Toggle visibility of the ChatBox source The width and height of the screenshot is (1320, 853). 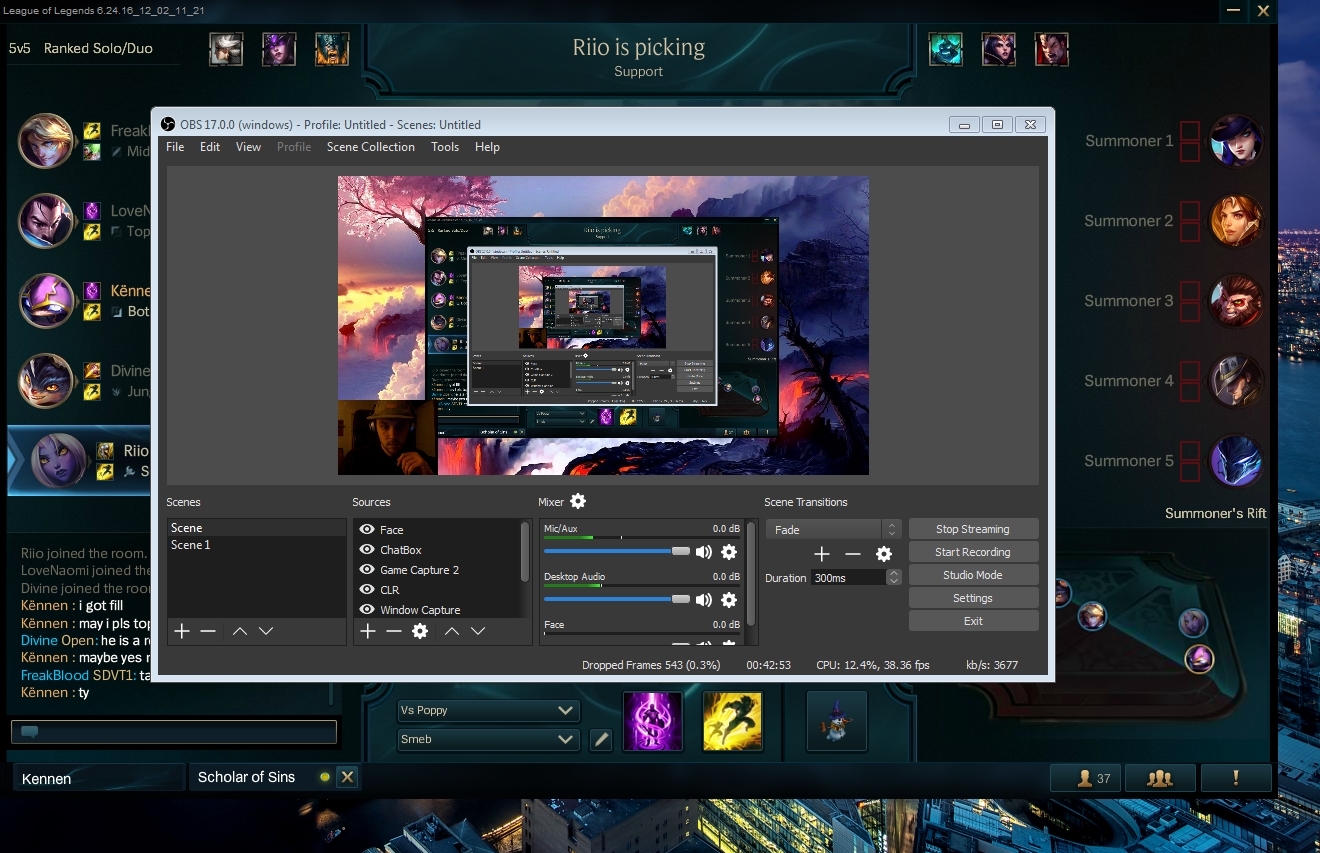point(367,550)
